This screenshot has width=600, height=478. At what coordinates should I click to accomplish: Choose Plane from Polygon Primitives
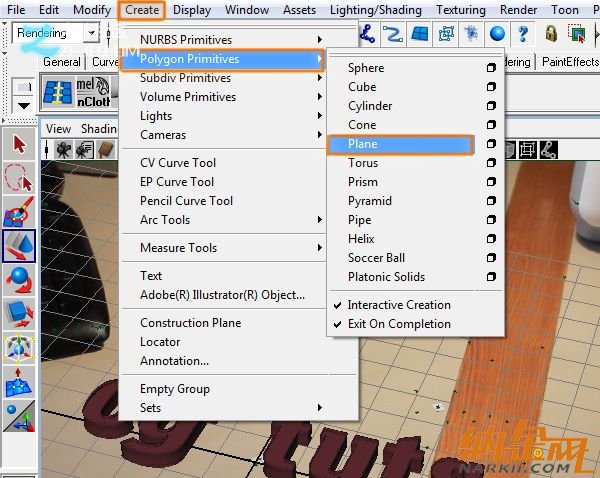(x=400, y=144)
